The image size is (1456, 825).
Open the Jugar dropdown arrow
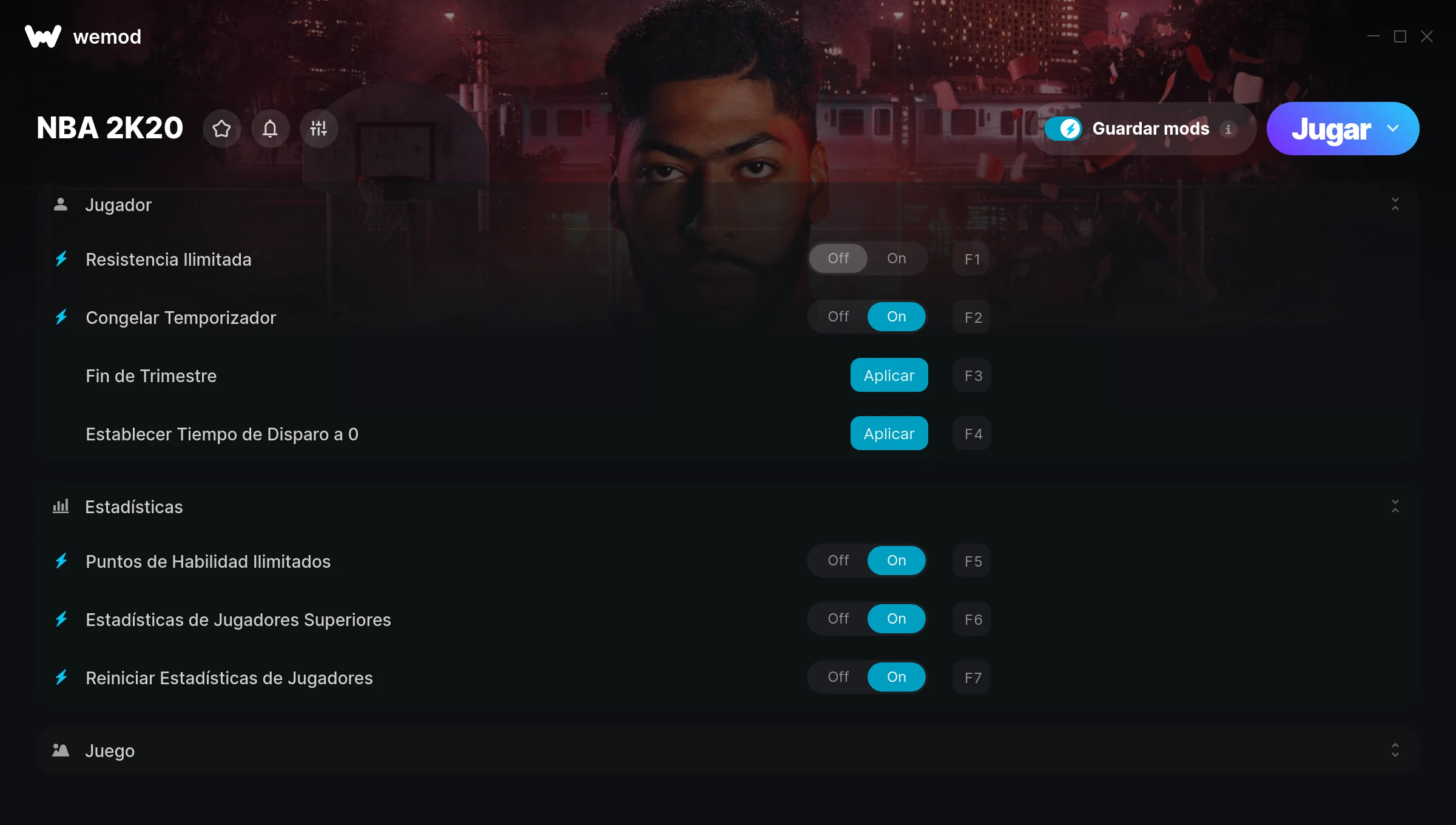coord(1394,129)
